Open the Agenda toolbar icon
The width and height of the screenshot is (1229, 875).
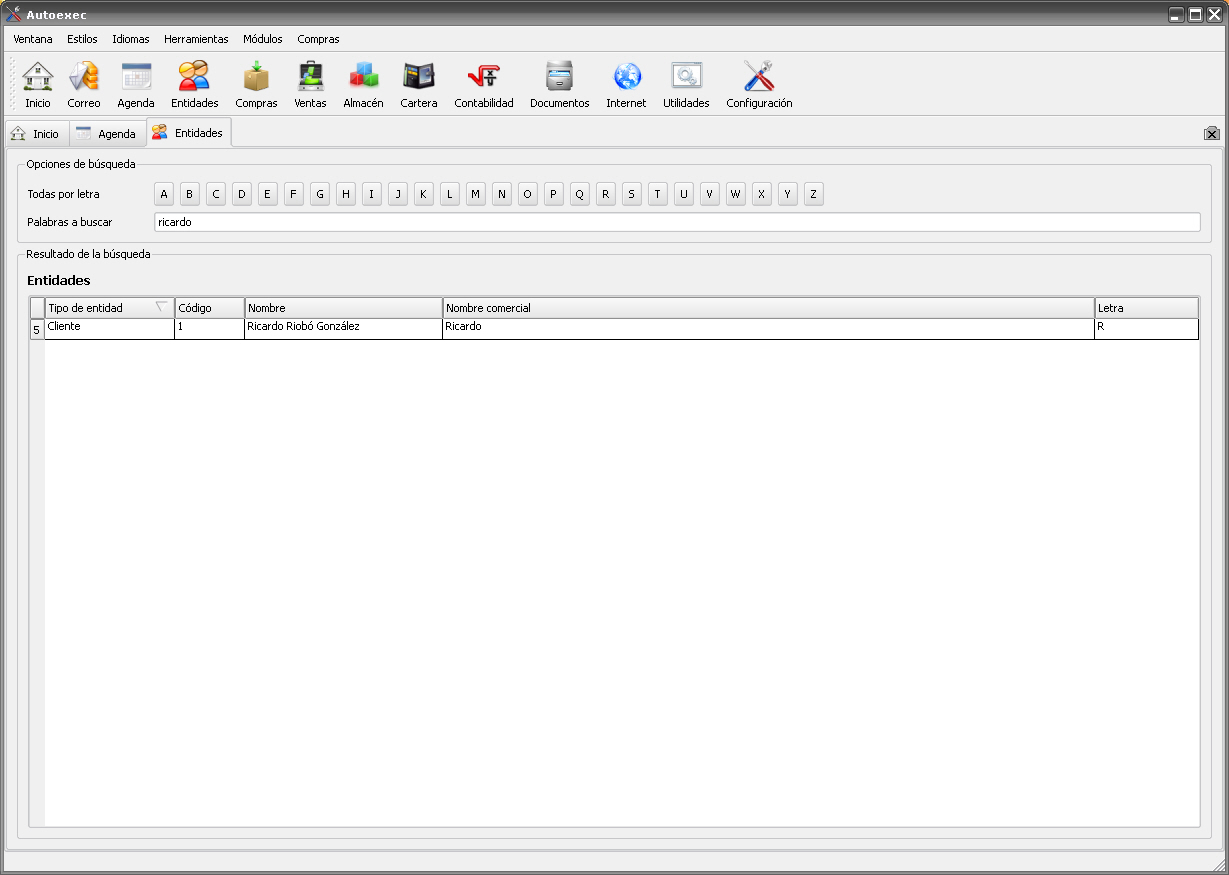pyautogui.click(x=136, y=85)
